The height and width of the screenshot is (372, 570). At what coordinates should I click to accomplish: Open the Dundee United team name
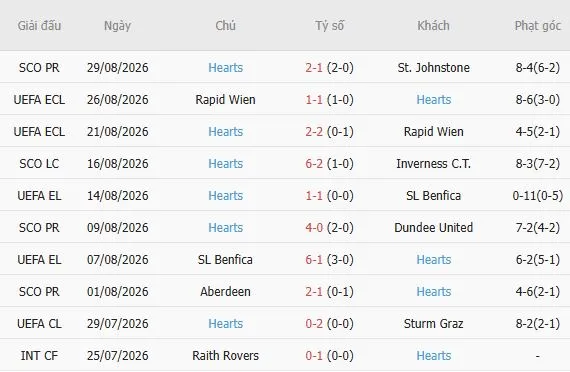(x=433, y=228)
